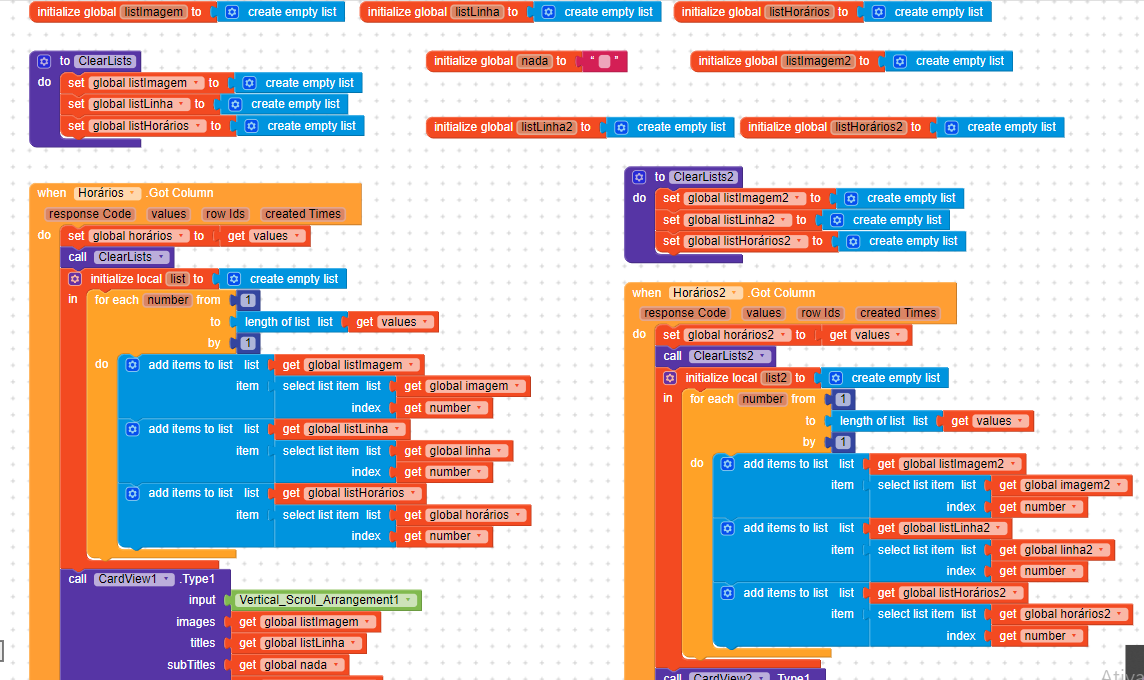Edit the 'from' start value in Horários2 loop

tap(843, 400)
